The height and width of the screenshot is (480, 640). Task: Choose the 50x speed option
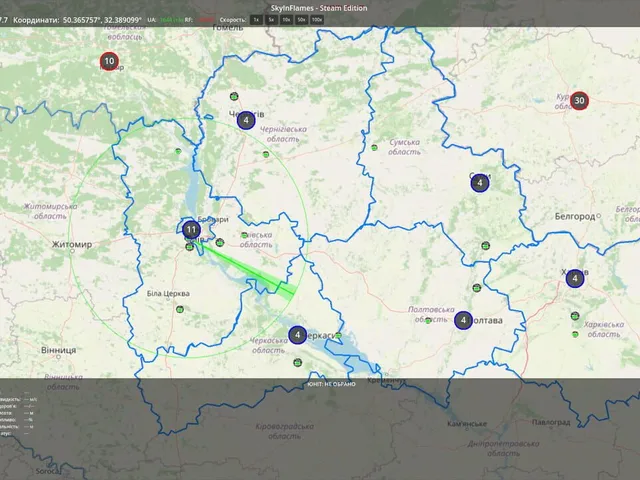pyautogui.click(x=302, y=20)
